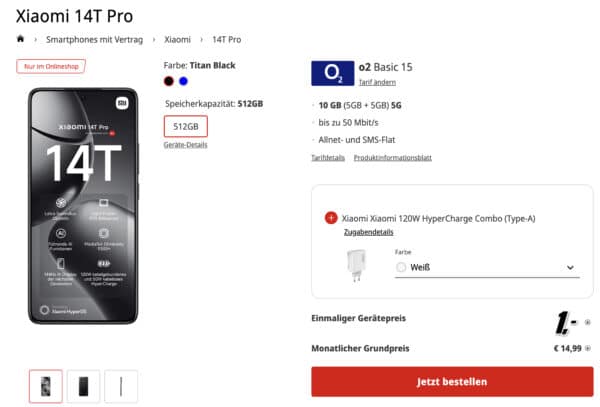Screen dimensions: 600x407
Task: Click the o2 carrier logo
Action: [x=333, y=73]
